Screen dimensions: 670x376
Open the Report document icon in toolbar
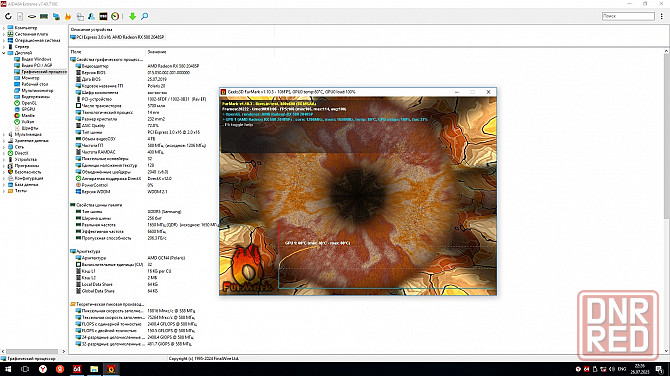tap(20, 16)
